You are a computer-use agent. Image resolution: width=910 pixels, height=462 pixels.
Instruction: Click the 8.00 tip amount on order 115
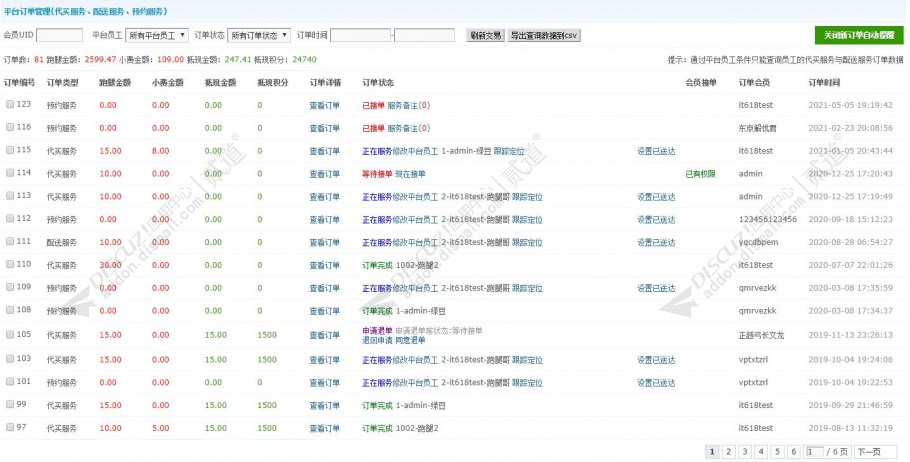point(161,151)
